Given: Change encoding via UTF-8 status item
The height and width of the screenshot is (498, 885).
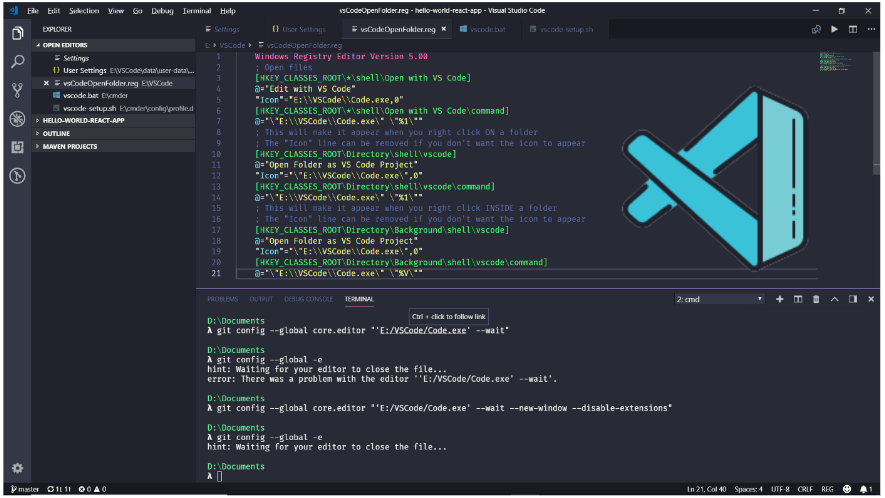Looking at the screenshot, I should pos(780,489).
